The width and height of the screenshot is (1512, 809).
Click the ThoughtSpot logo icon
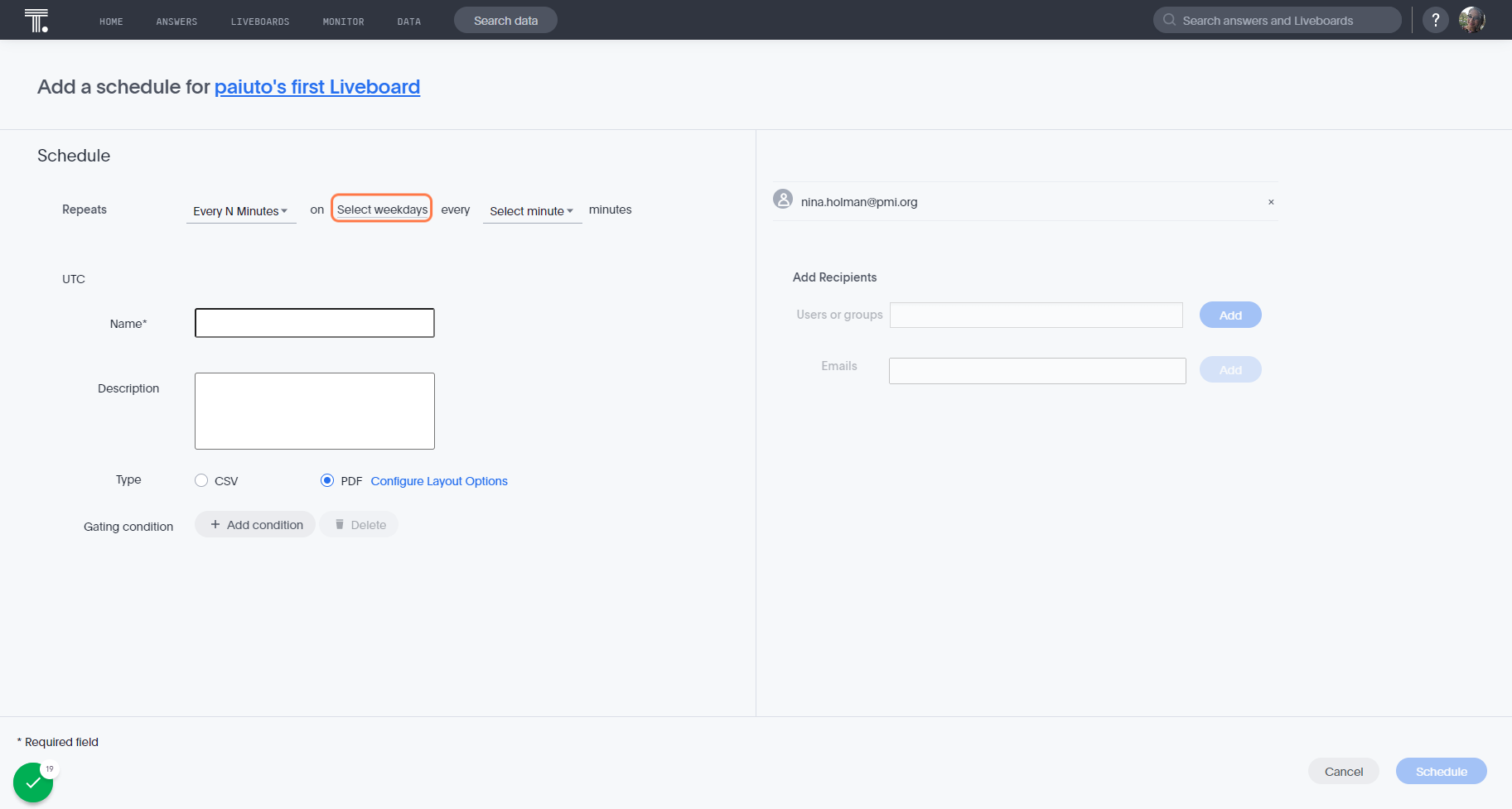point(36,20)
